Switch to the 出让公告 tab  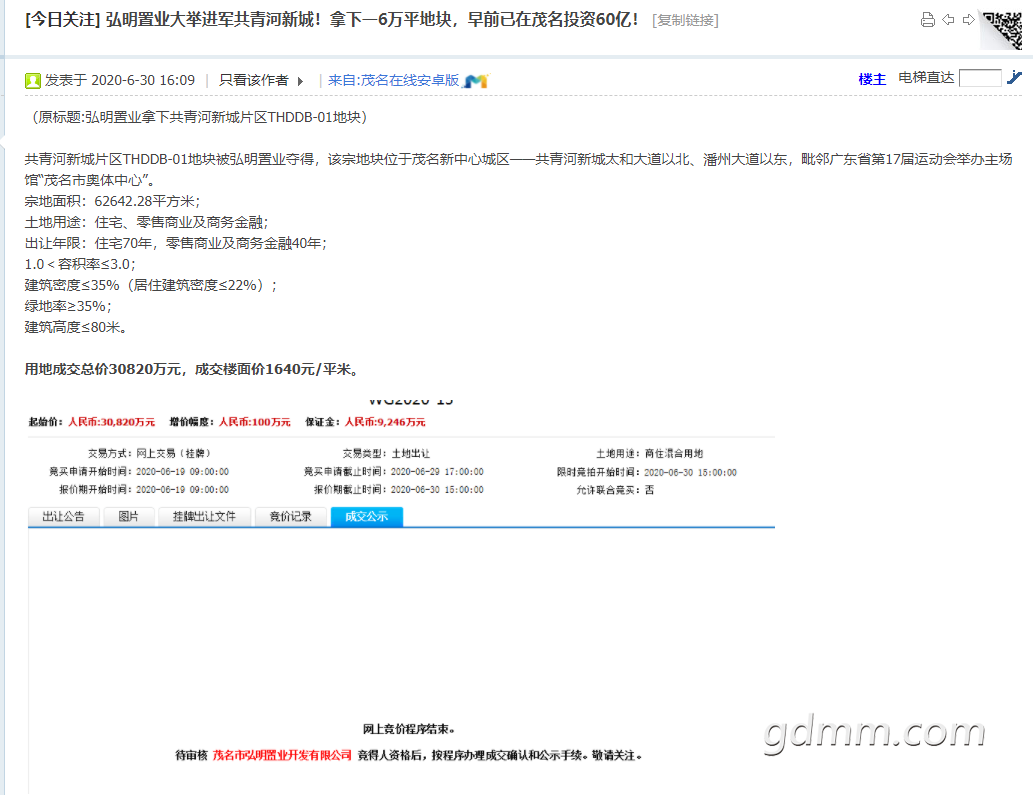(x=63, y=516)
